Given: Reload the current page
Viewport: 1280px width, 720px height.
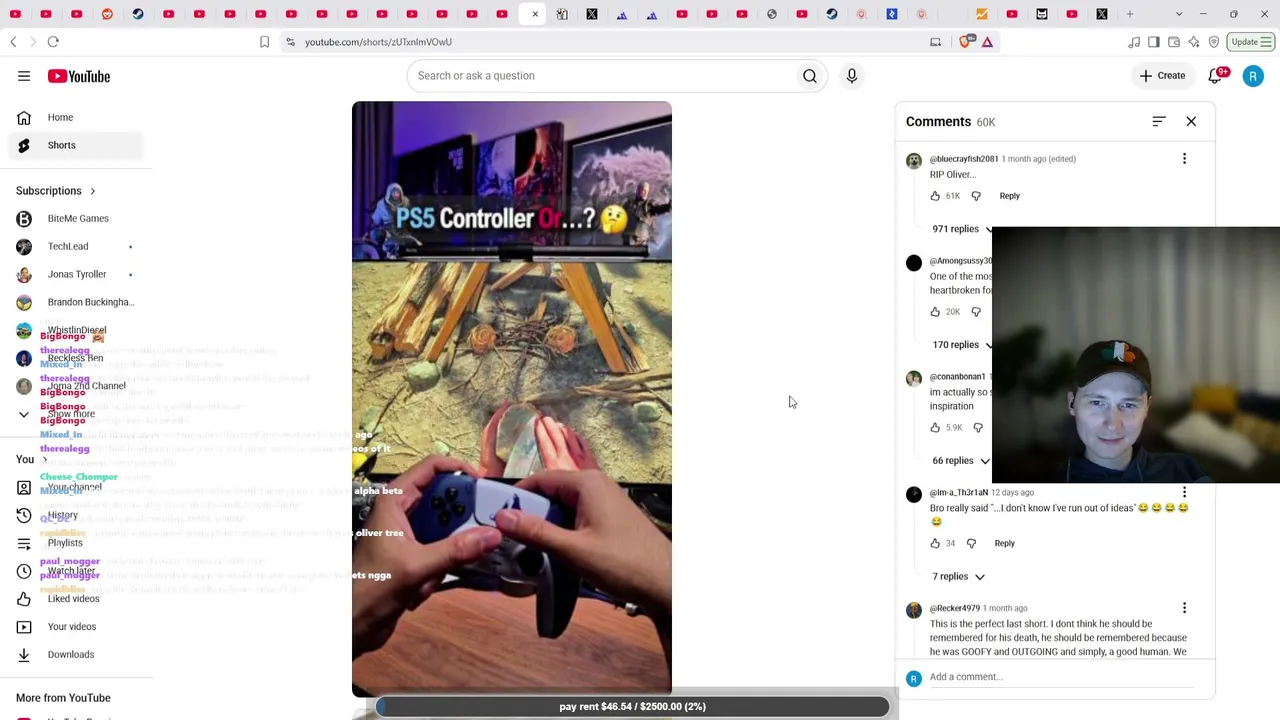Looking at the screenshot, I should 53,42.
